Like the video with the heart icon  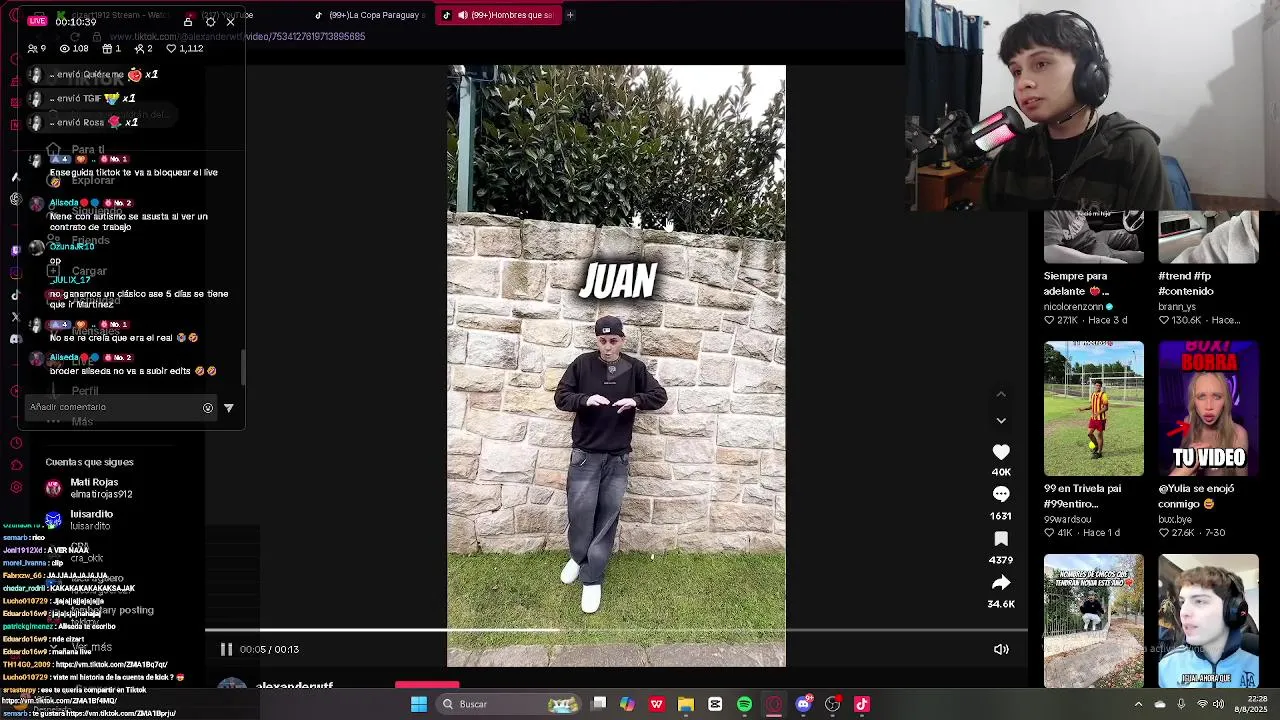(1001, 452)
